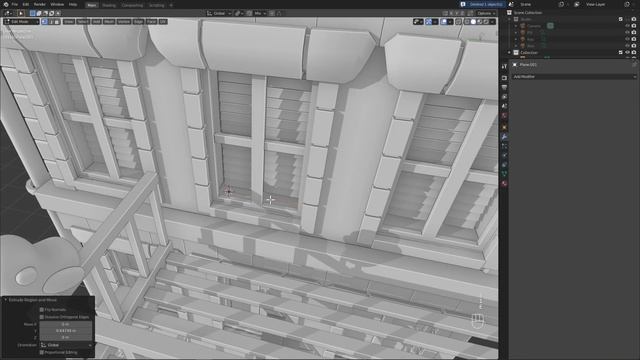Disable Camera row render camera icon
Viewport: 640px width, 360px height.
coord(634,26)
